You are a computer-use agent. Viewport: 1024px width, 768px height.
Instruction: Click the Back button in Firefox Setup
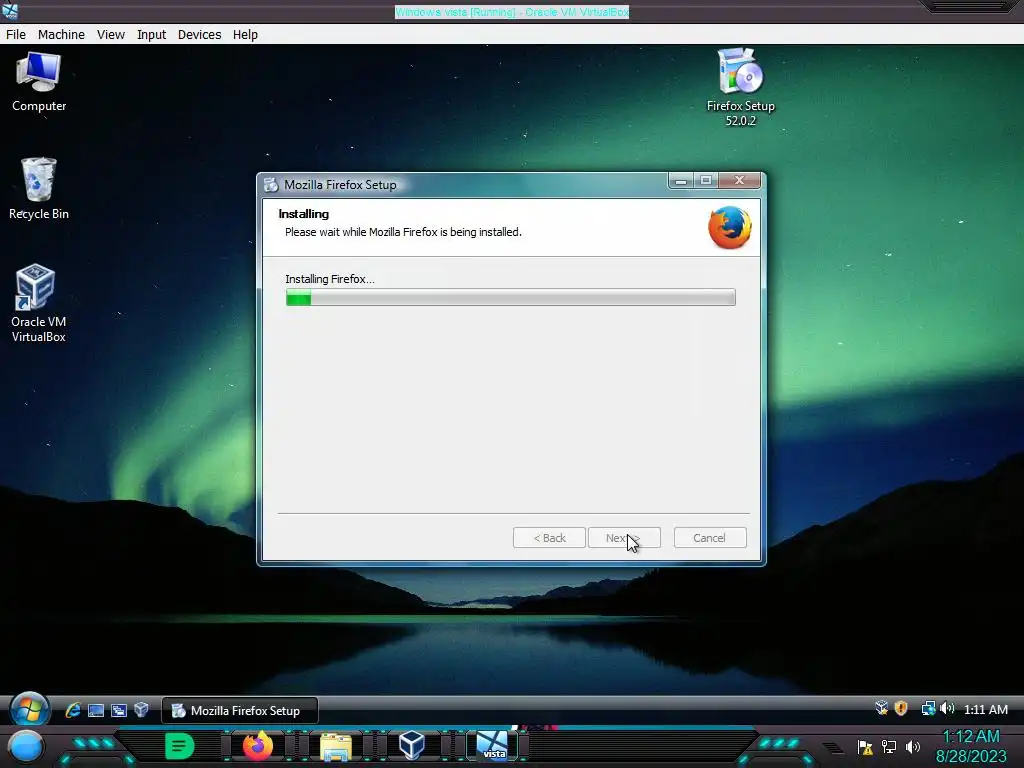pos(549,537)
